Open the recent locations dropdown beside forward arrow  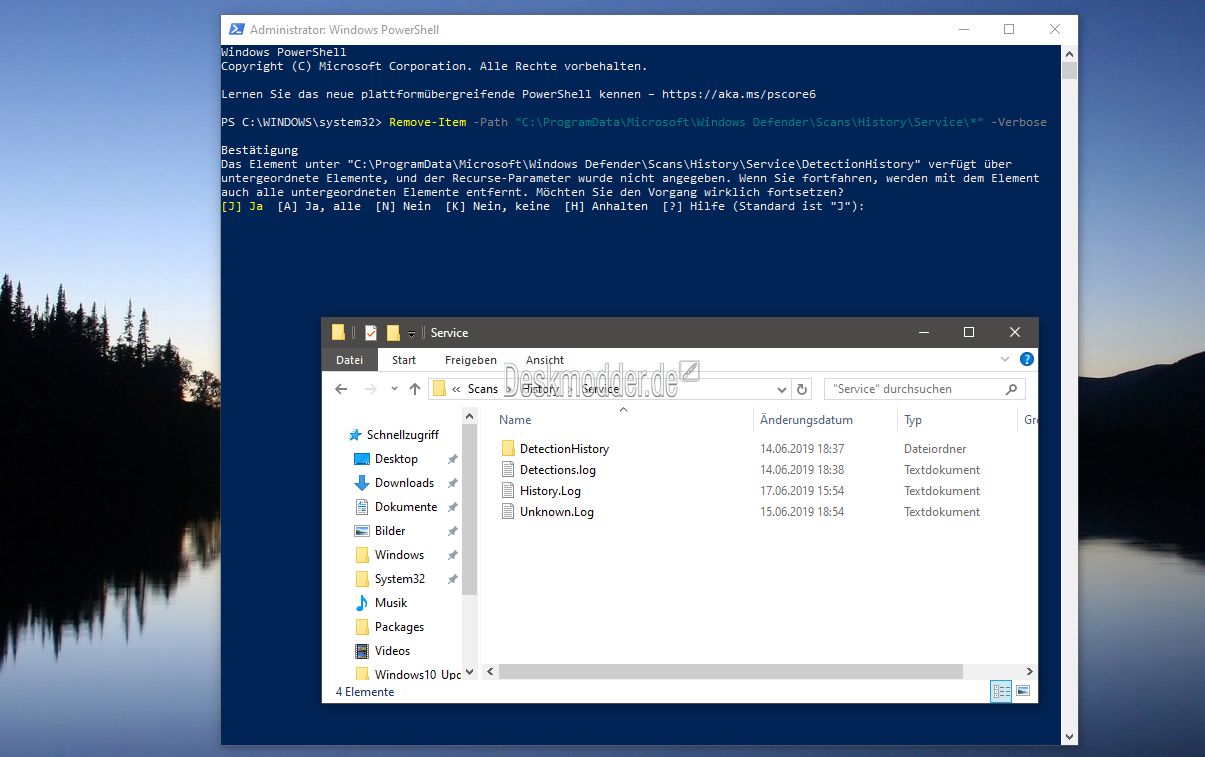(x=394, y=389)
